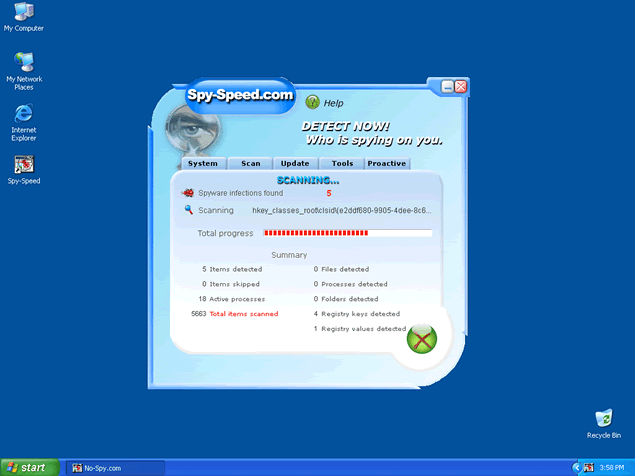Click the green Help question mark icon

(x=312, y=102)
